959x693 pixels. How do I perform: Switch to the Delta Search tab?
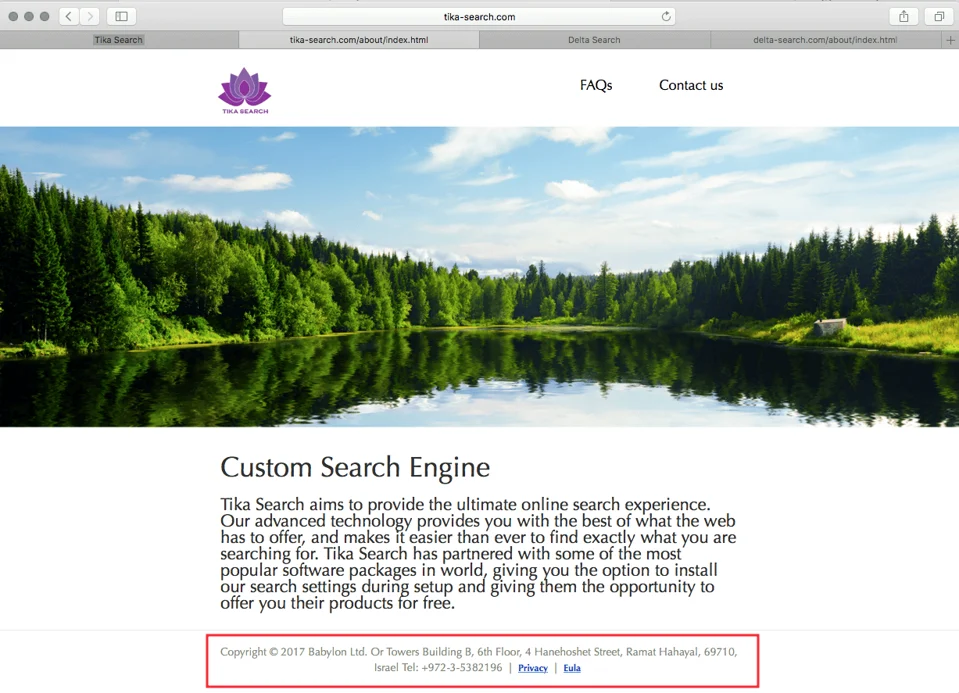pyautogui.click(x=594, y=40)
